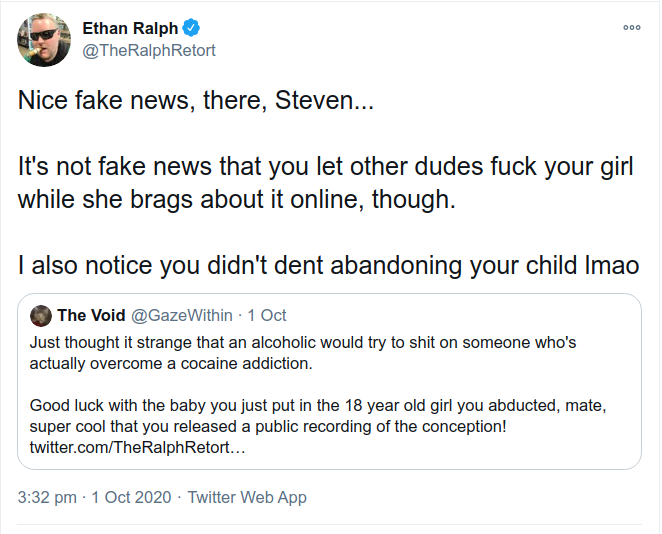Open the Ethan Ralph display name link
The width and height of the screenshot is (662, 534).
[130, 28]
